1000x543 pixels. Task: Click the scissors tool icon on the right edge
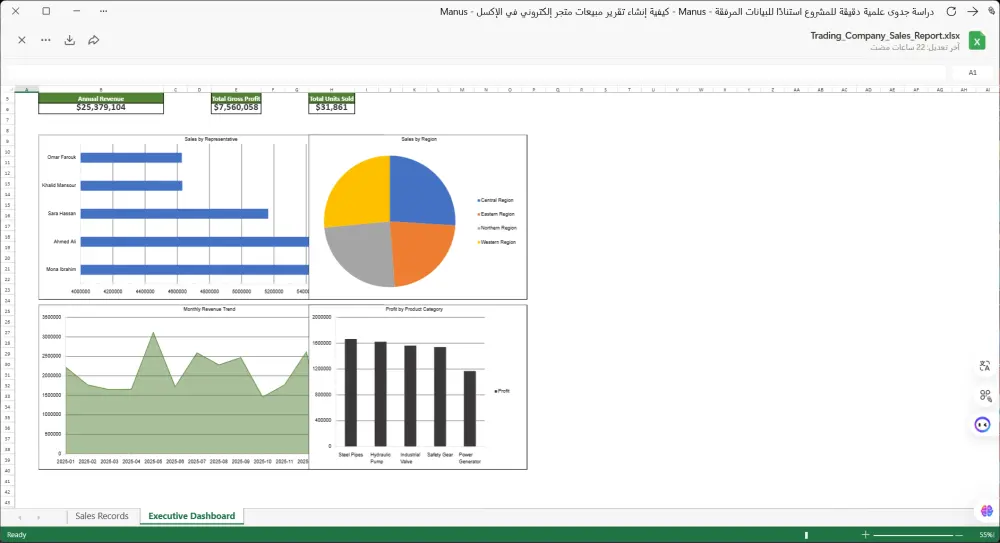point(985,396)
